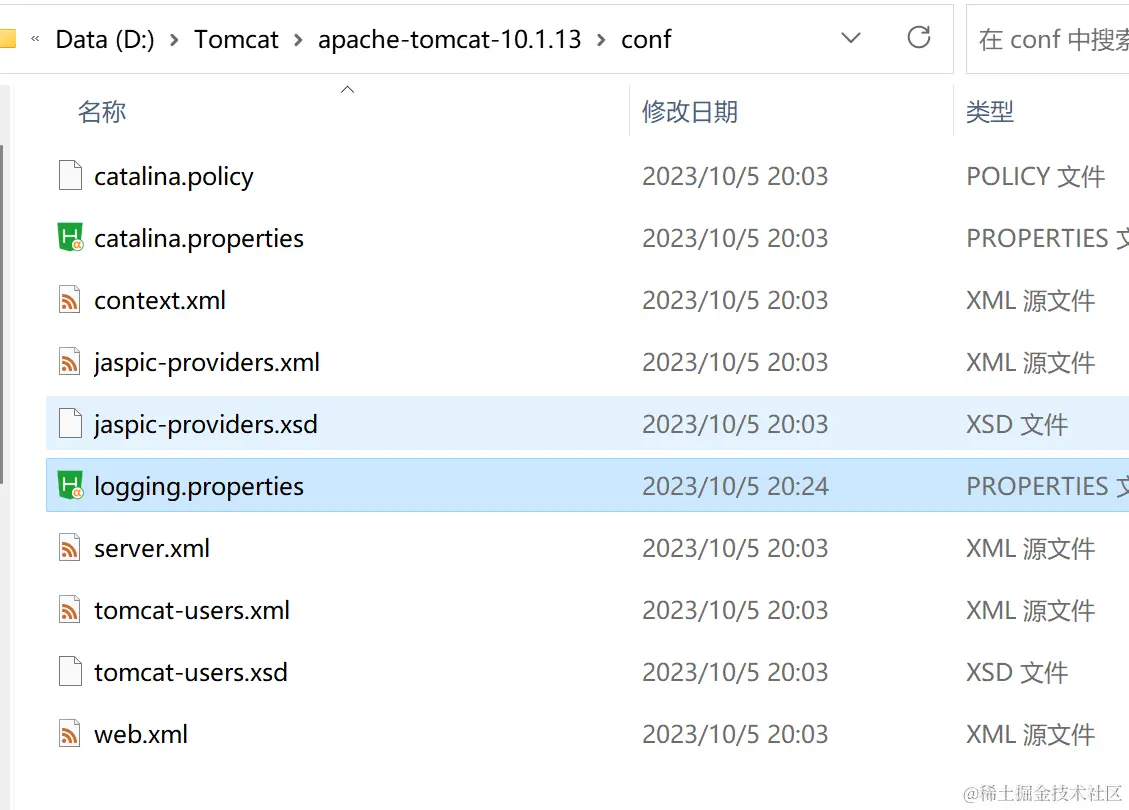Viewport: 1129px width, 810px height.
Task: Expand chevron after apache-tomcat-10.1.13 breadcrumb
Action: click(x=601, y=40)
